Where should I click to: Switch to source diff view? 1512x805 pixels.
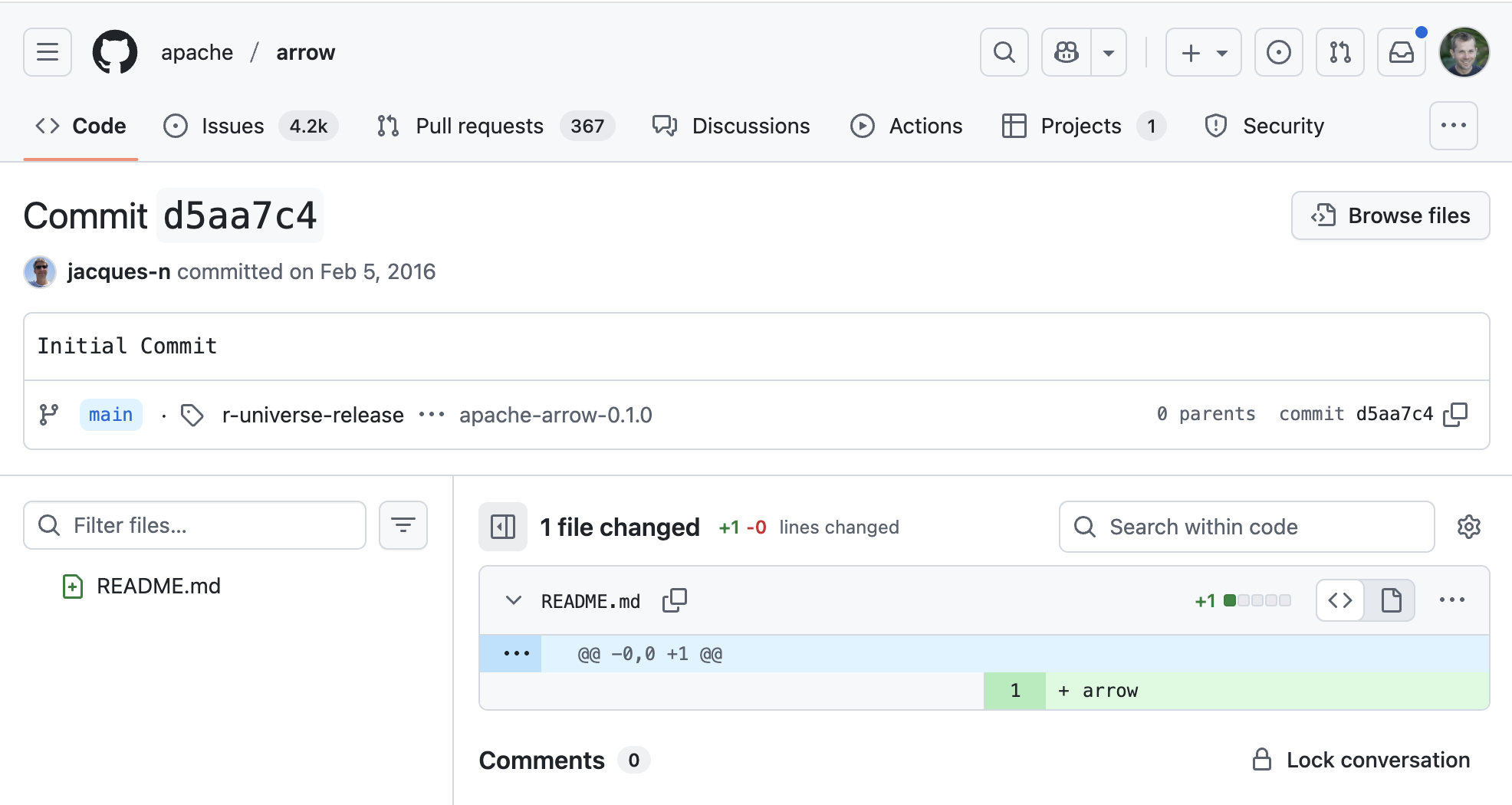coord(1340,600)
